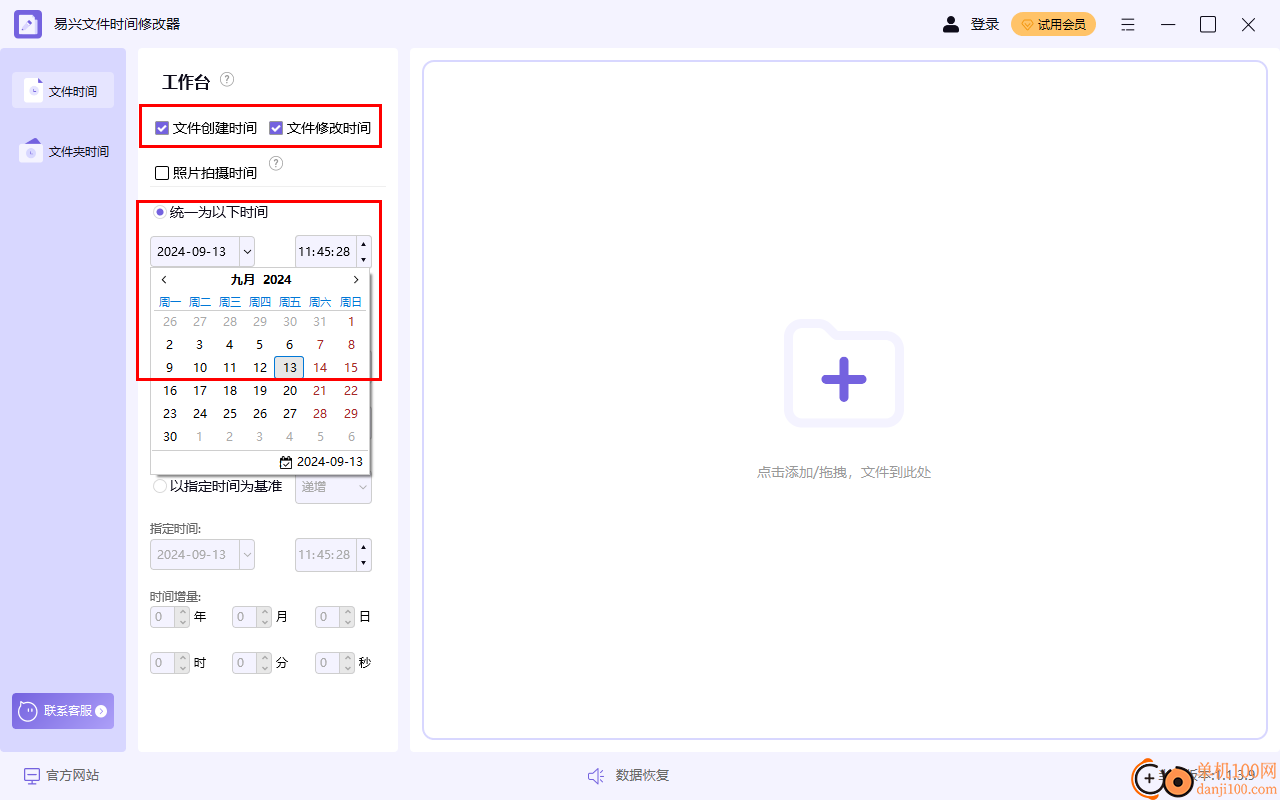
Task: Enable the 照片拍摄时间 checkbox
Action: (x=162, y=173)
